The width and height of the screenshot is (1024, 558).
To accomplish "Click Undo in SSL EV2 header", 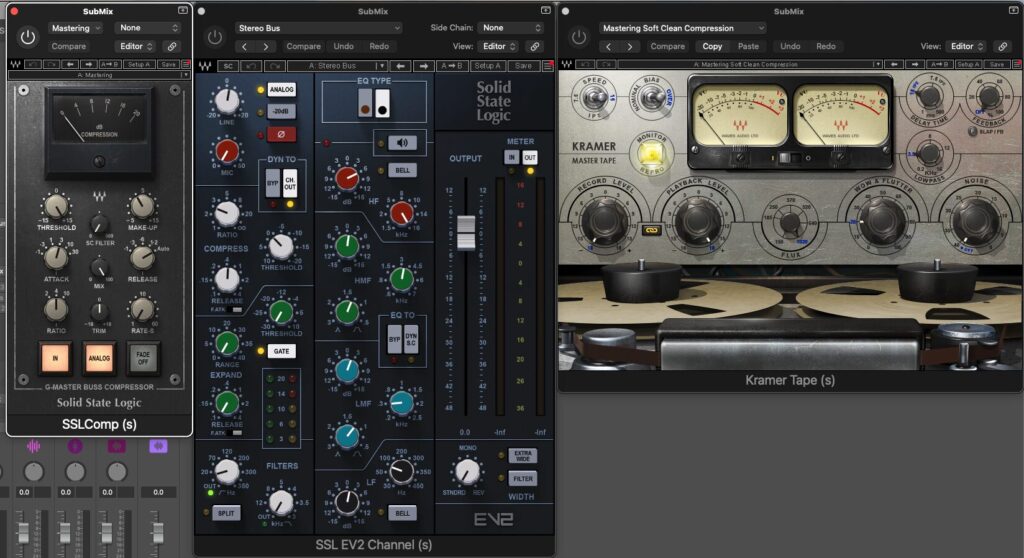I will click(x=344, y=46).
